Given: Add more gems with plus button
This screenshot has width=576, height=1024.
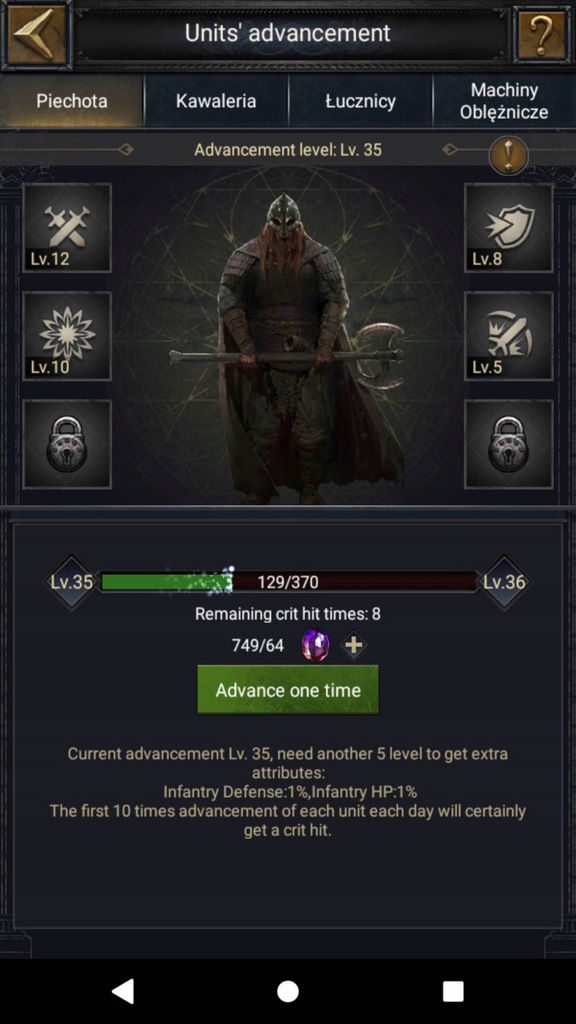Looking at the screenshot, I should (x=353, y=646).
